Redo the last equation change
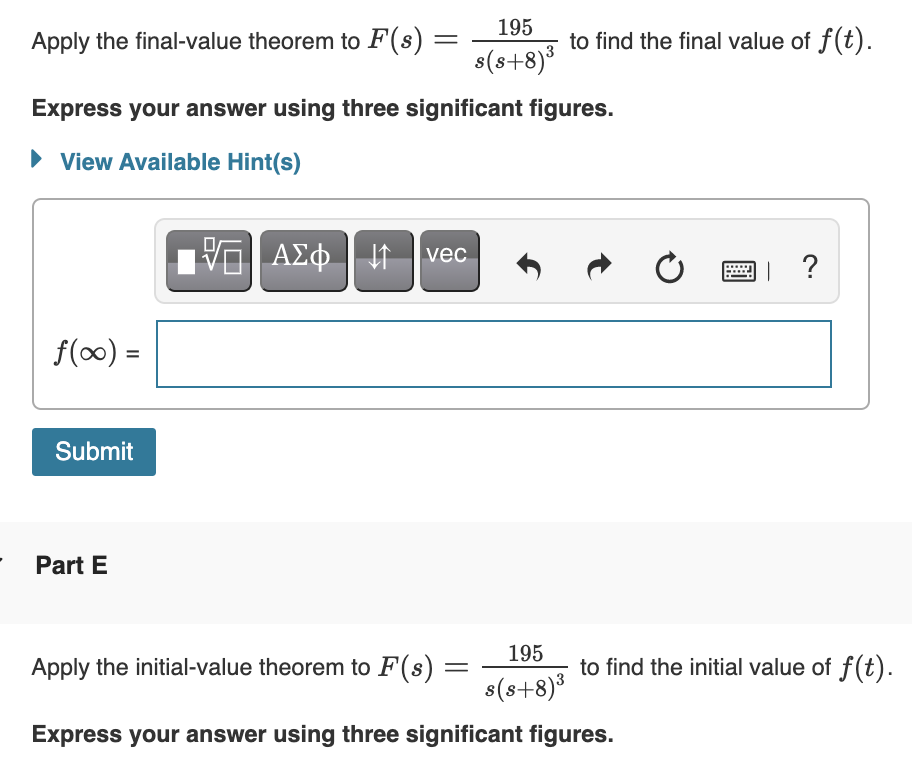 click(598, 266)
